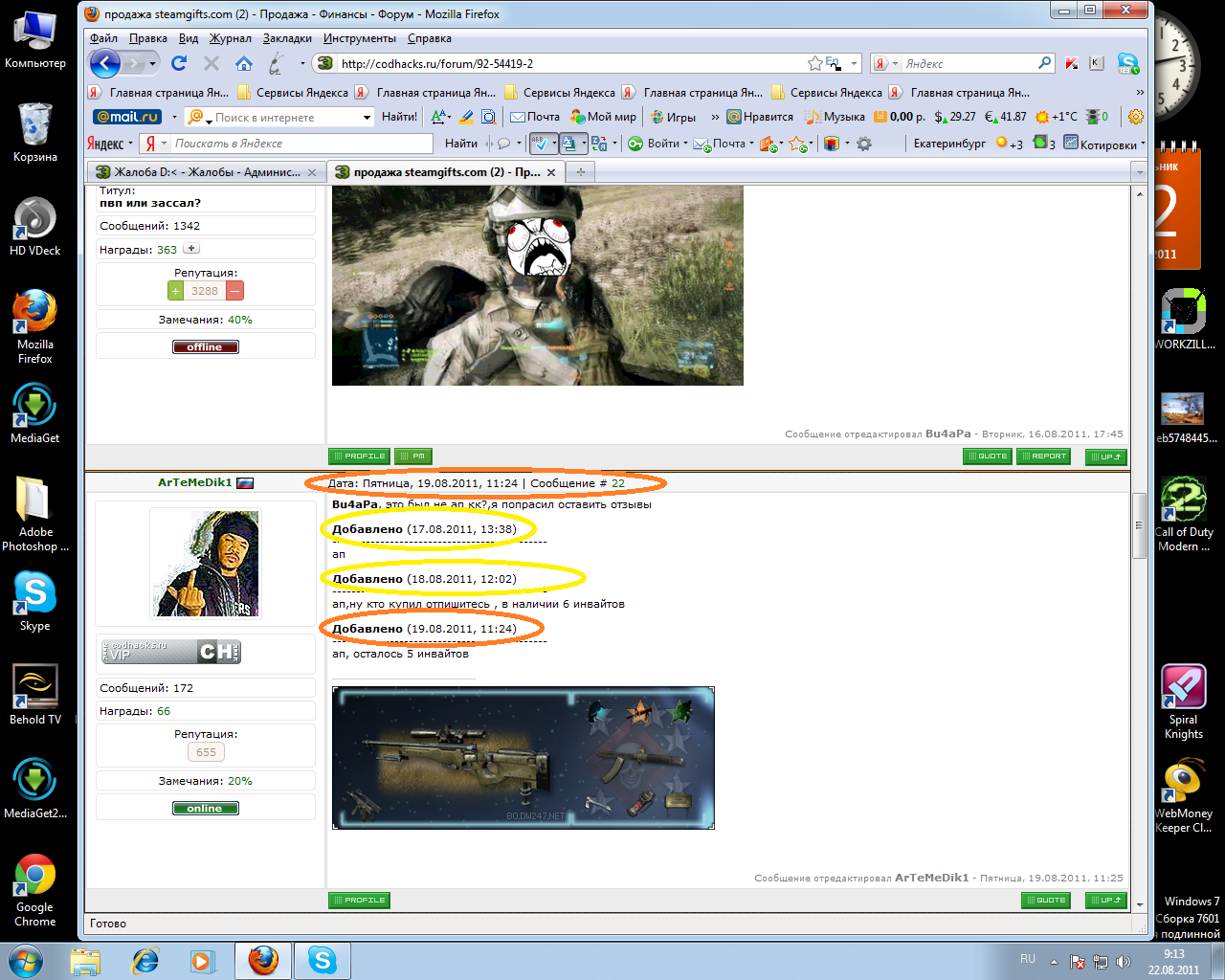
Task: Open the Инструменты menu
Action: [359, 38]
